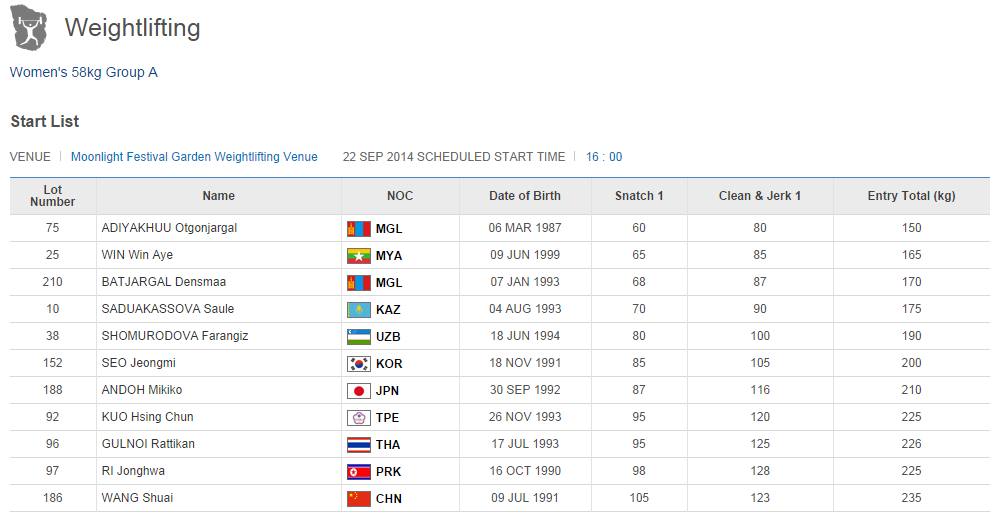Viewport: 1006px width, 519px height.
Task: Open Moonlight Festival Garden Weightlifting Venue link
Action: pos(194,157)
